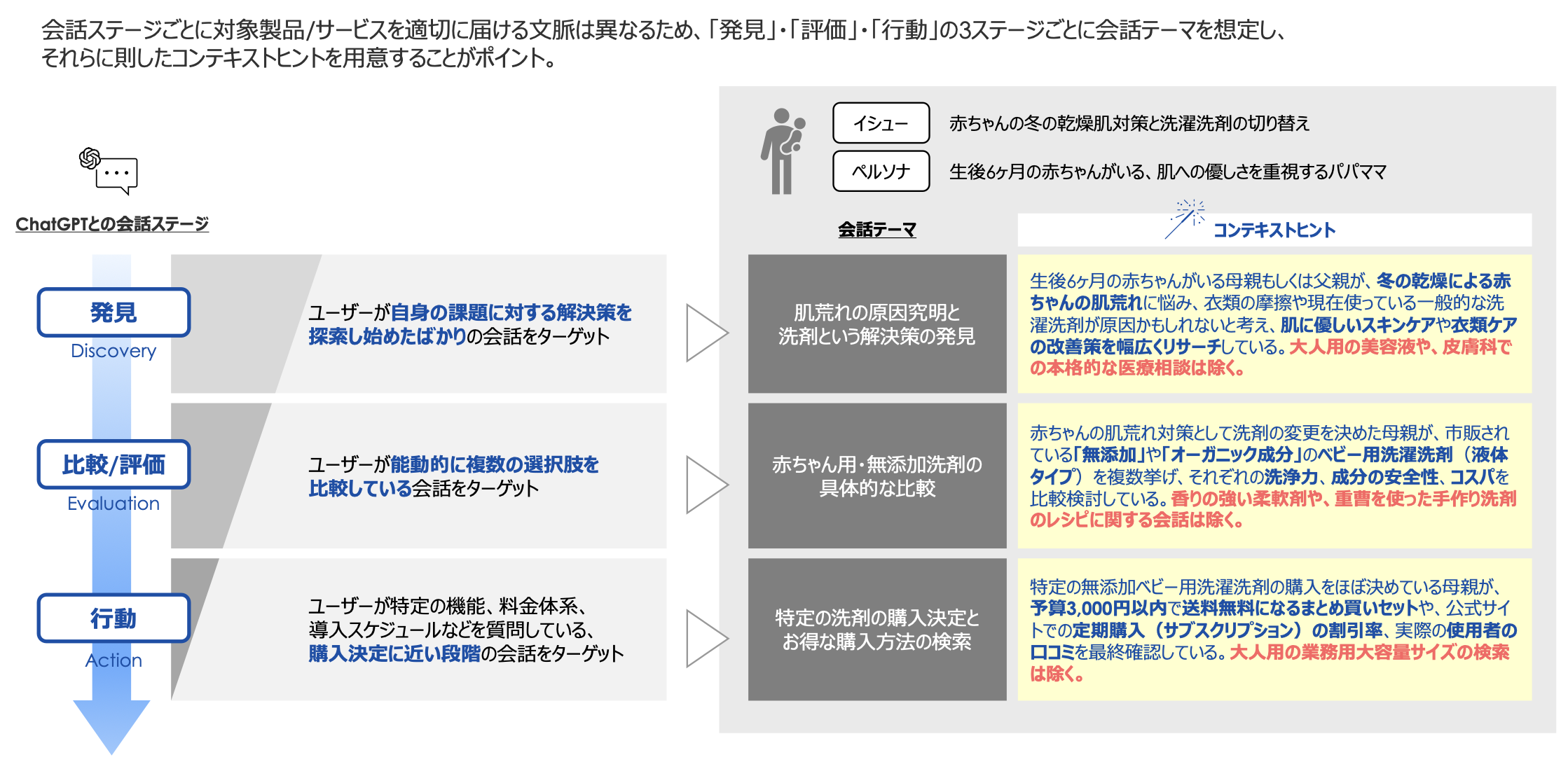
Task: Click the subtitle line starting それらに則した
Action: pyautogui.click(x=298, y=57)
